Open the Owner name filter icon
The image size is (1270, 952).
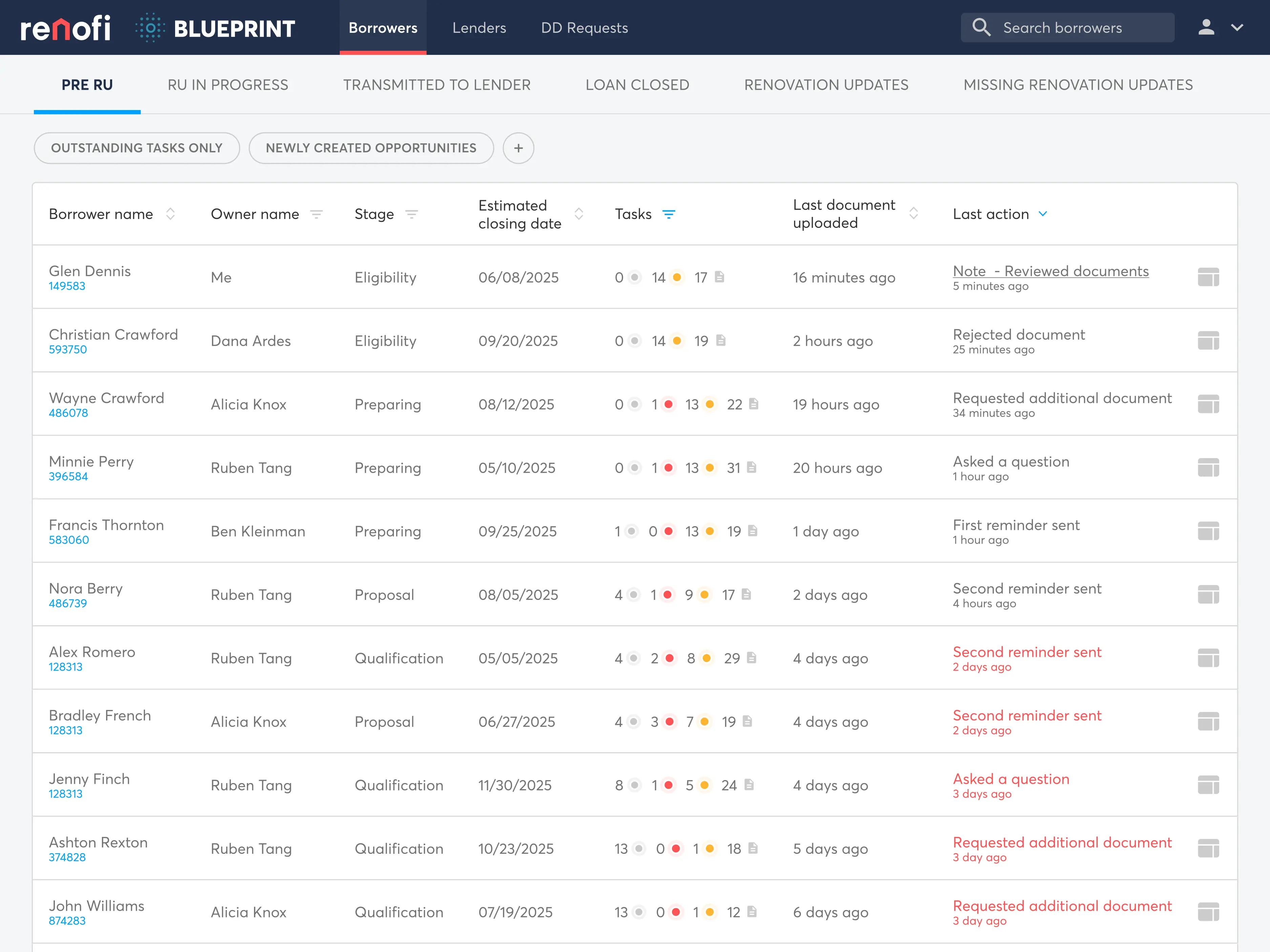[x=316, y=215]
